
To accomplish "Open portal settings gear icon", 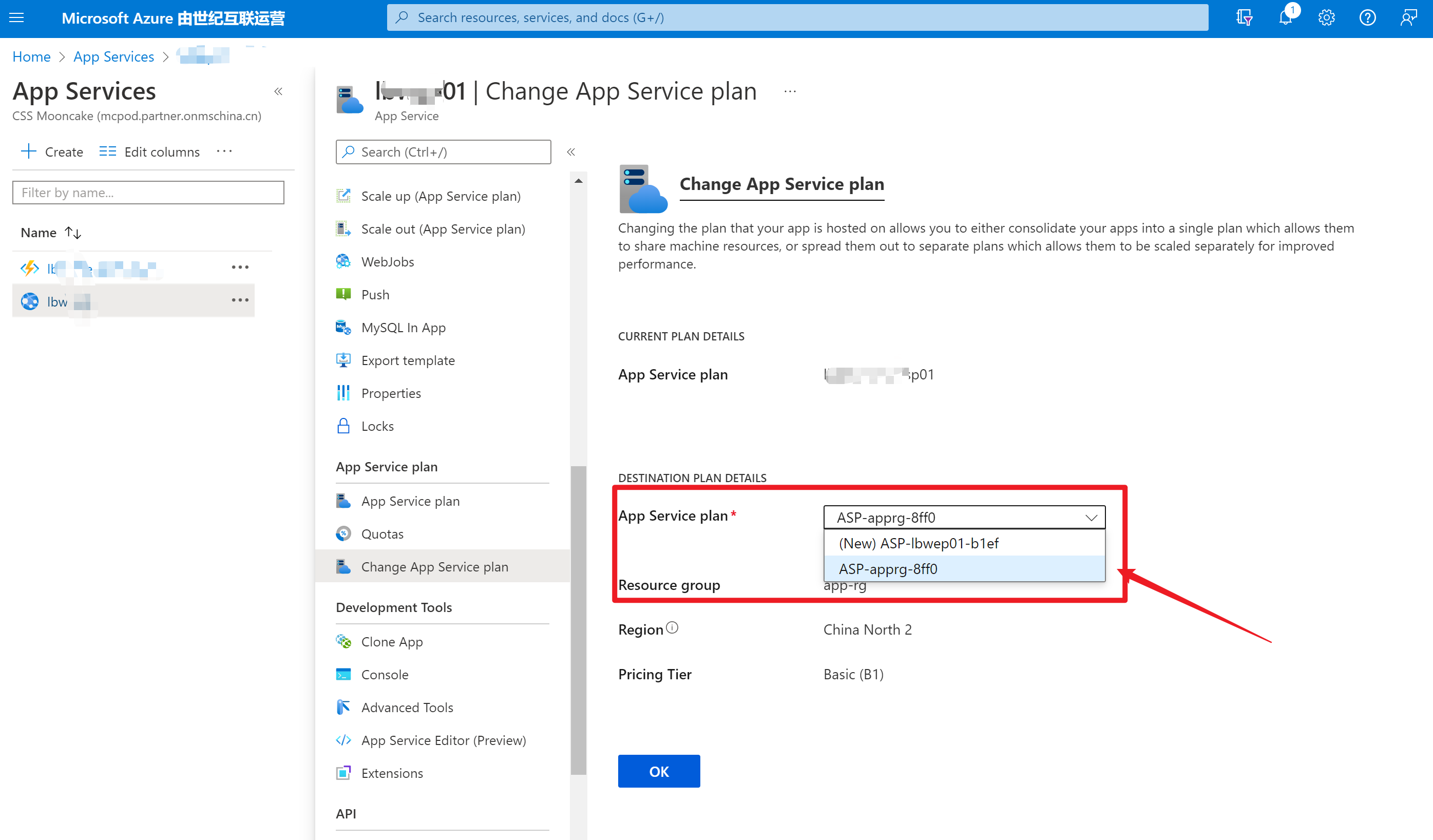I will pos(1326,17).
